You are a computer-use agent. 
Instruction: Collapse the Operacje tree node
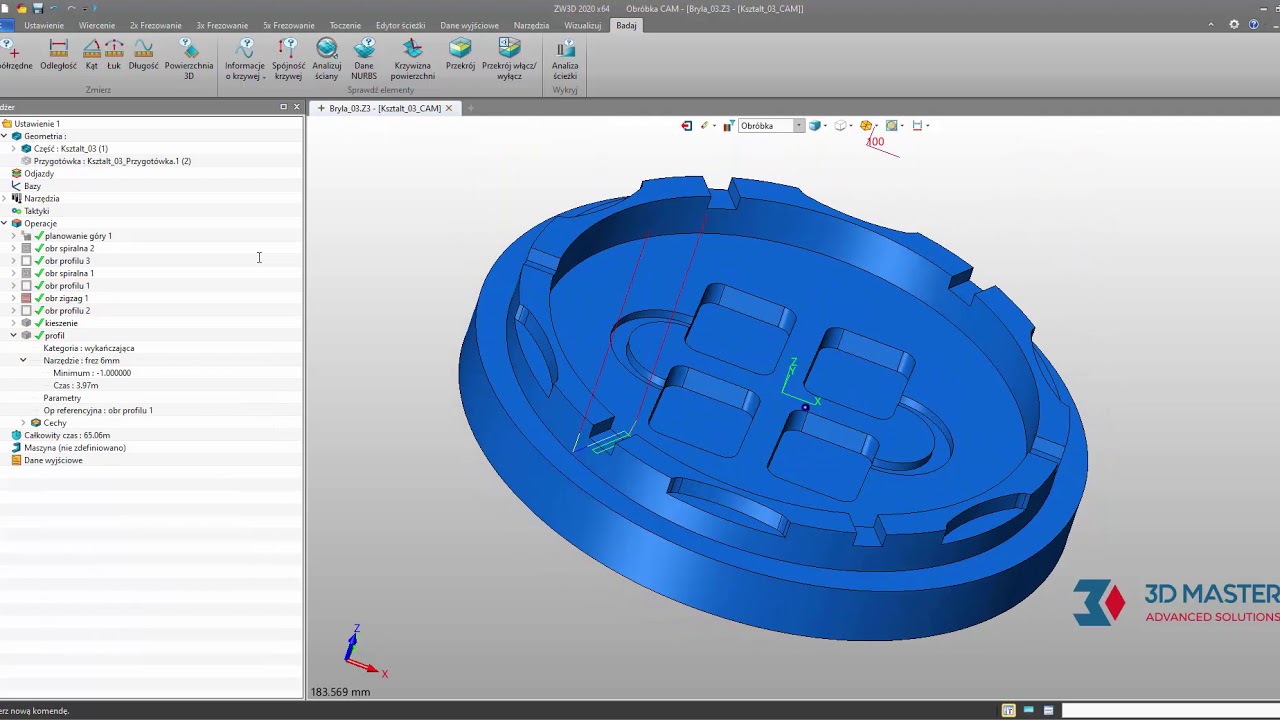(5, 224)
